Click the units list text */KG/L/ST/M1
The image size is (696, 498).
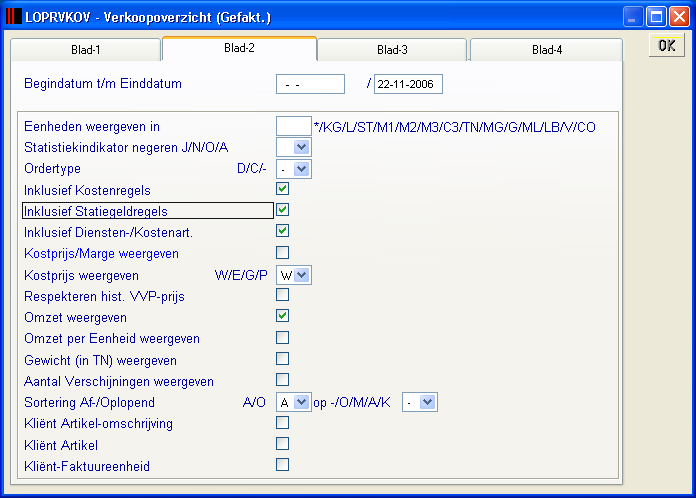[x=454, y=127]
